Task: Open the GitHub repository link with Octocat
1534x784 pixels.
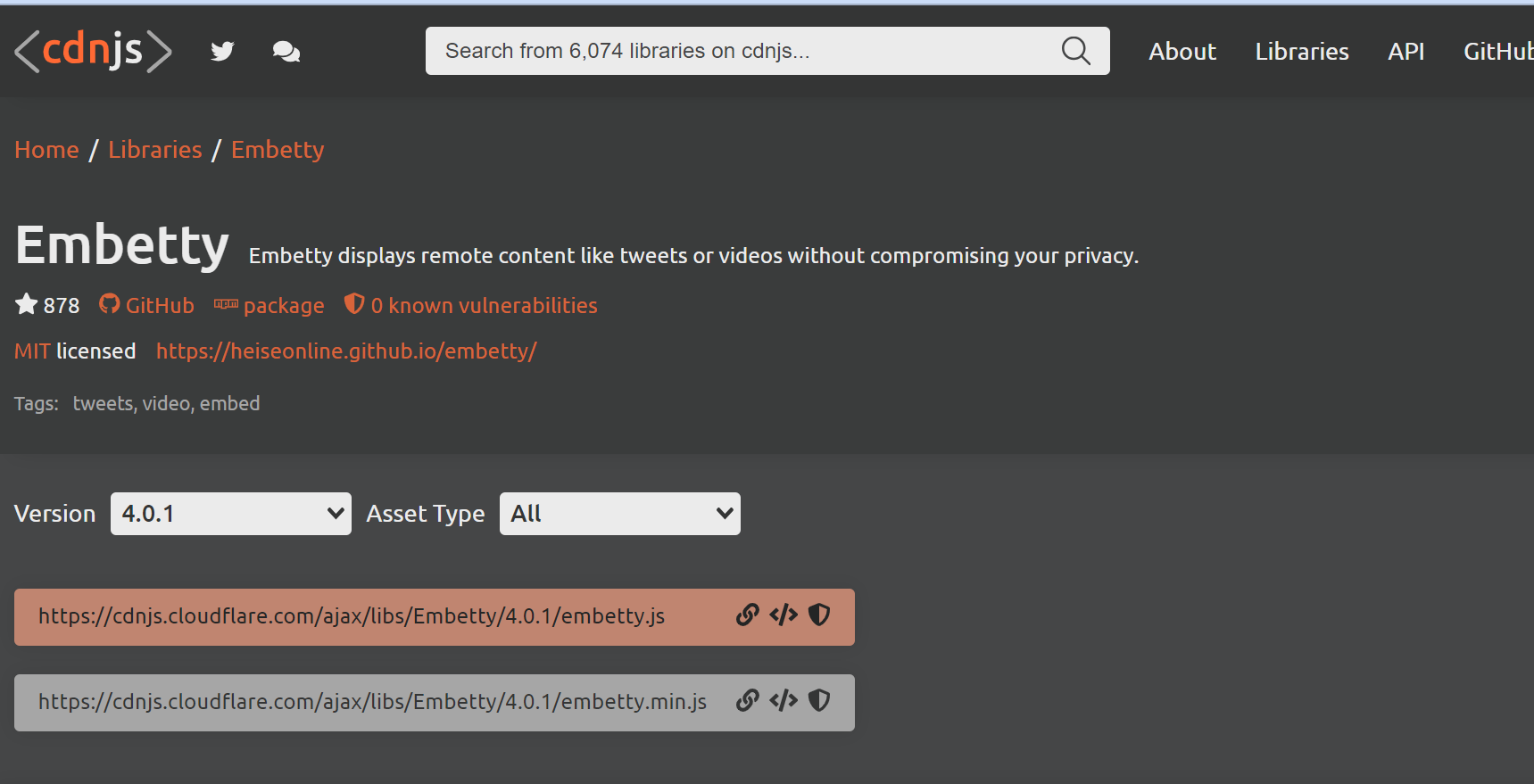Action: [147, 306]
